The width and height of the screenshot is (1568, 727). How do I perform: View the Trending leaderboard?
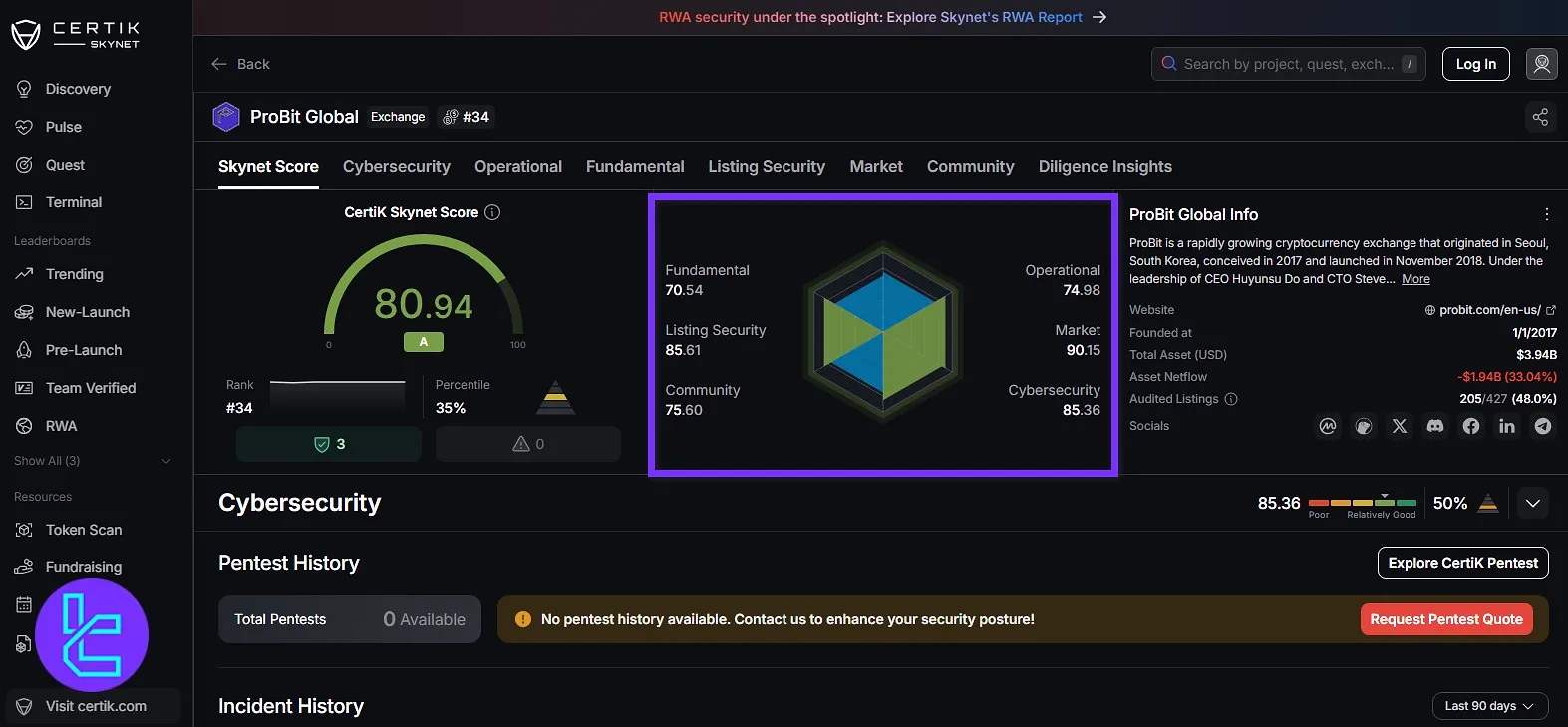[x=75, y=274]
